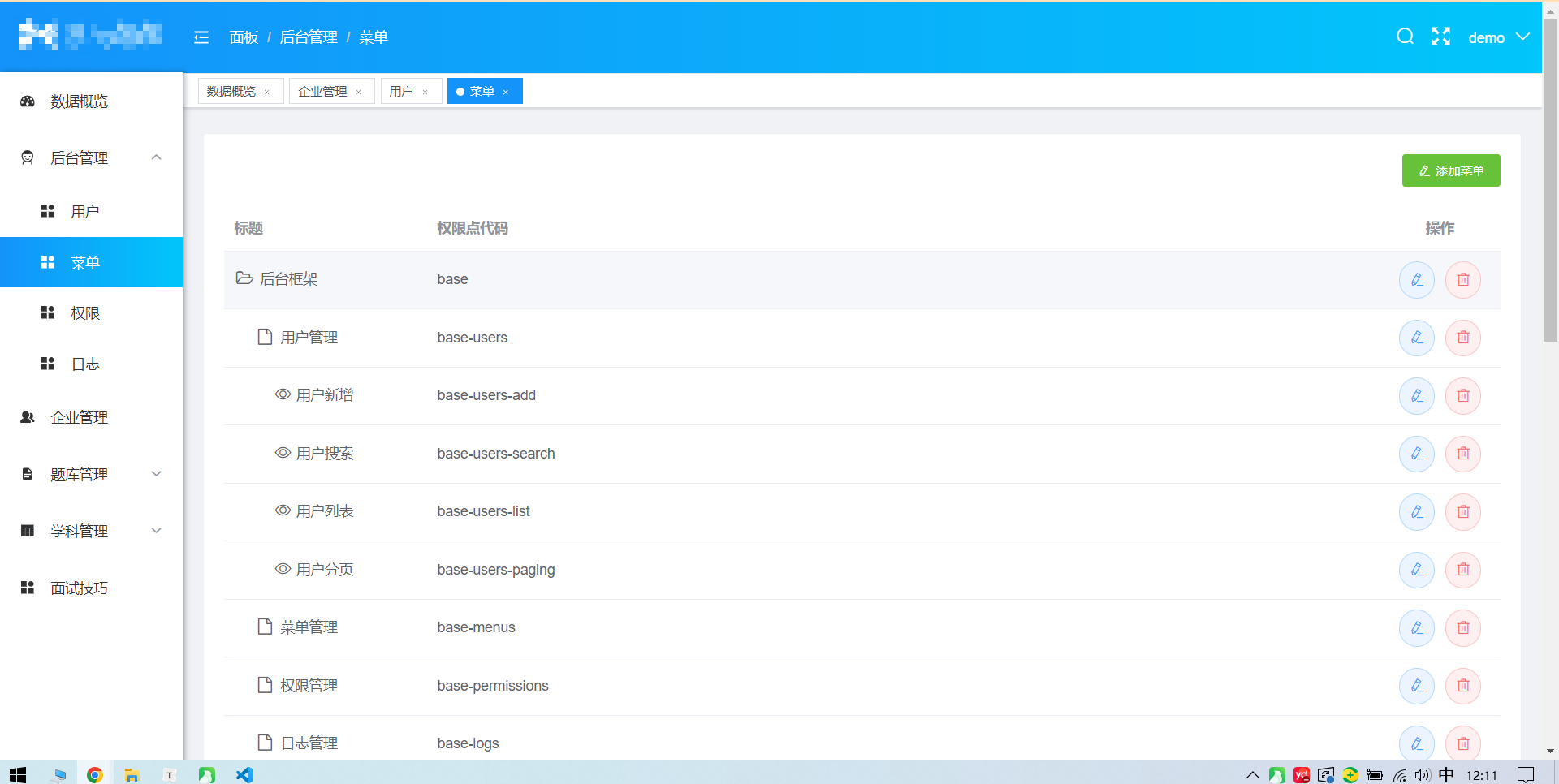Open 数据概览 in the sidebar
Screen dimensions: 1559x784
91,101
